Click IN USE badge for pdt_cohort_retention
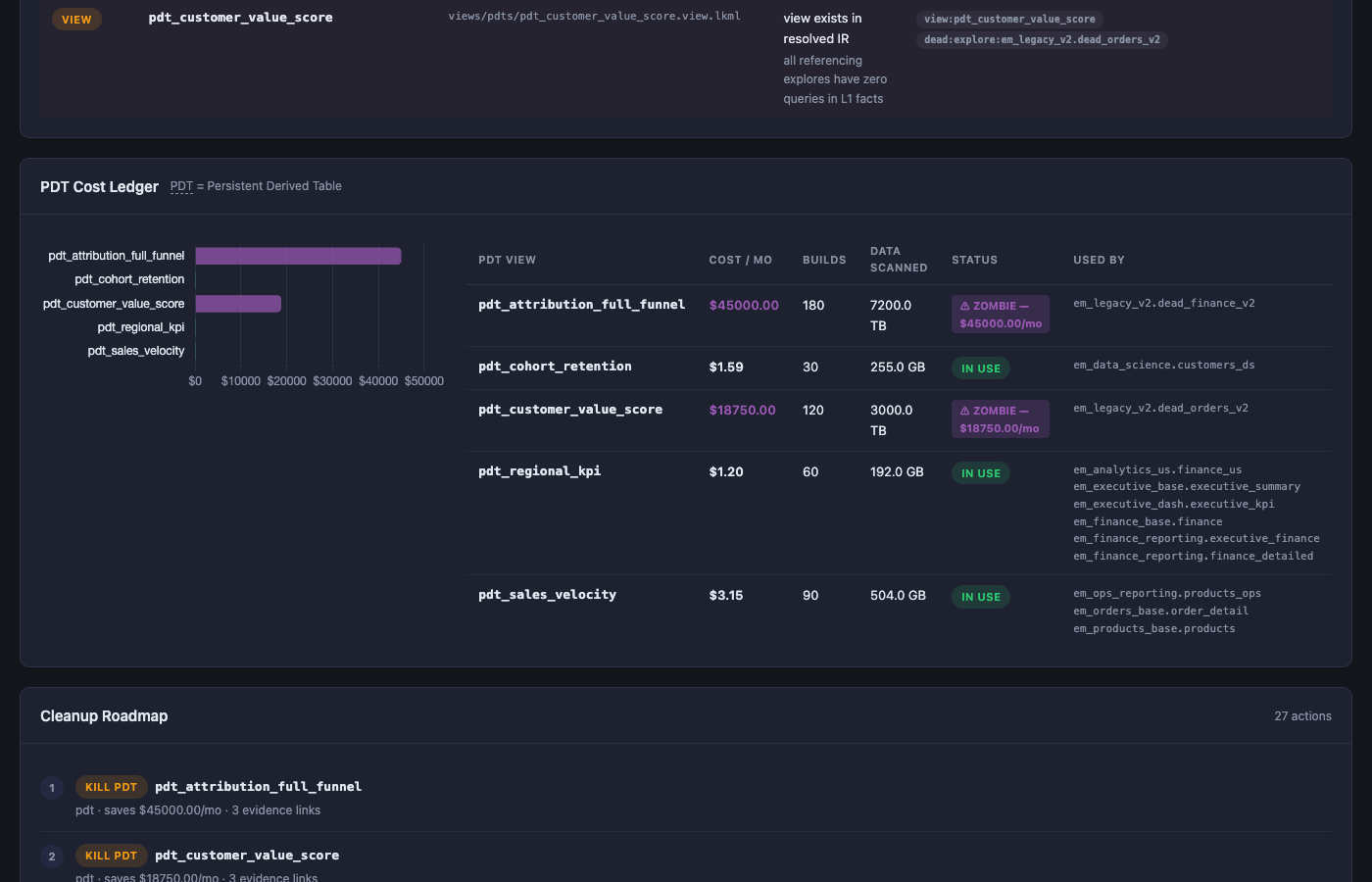The height and width of the screenshot is (882, 1372). tap(981, 368)
